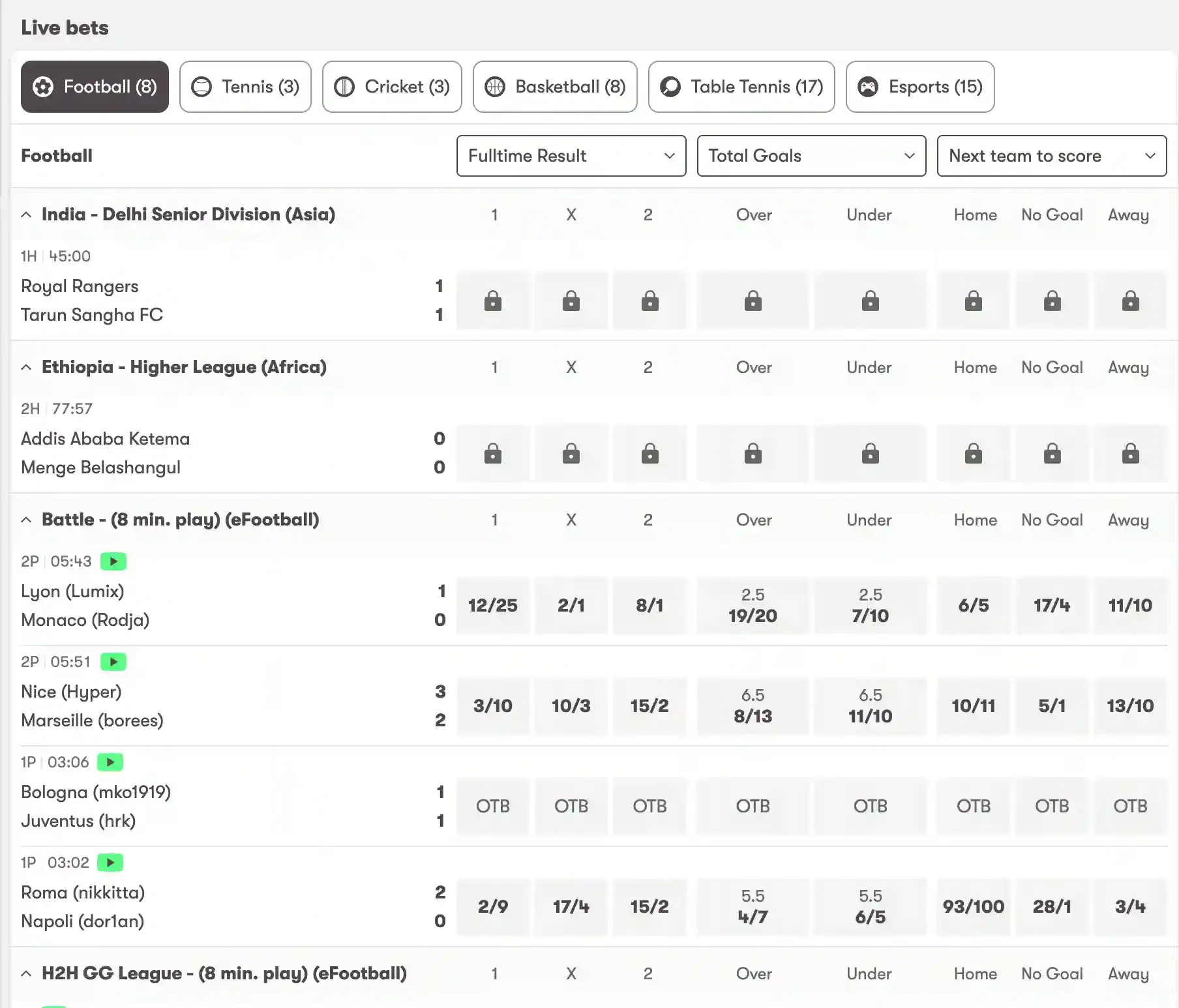Pick No Goal at 28/1 for Roma match
Viewport: 1179px width, 1008px height.
coord(1051,906)
